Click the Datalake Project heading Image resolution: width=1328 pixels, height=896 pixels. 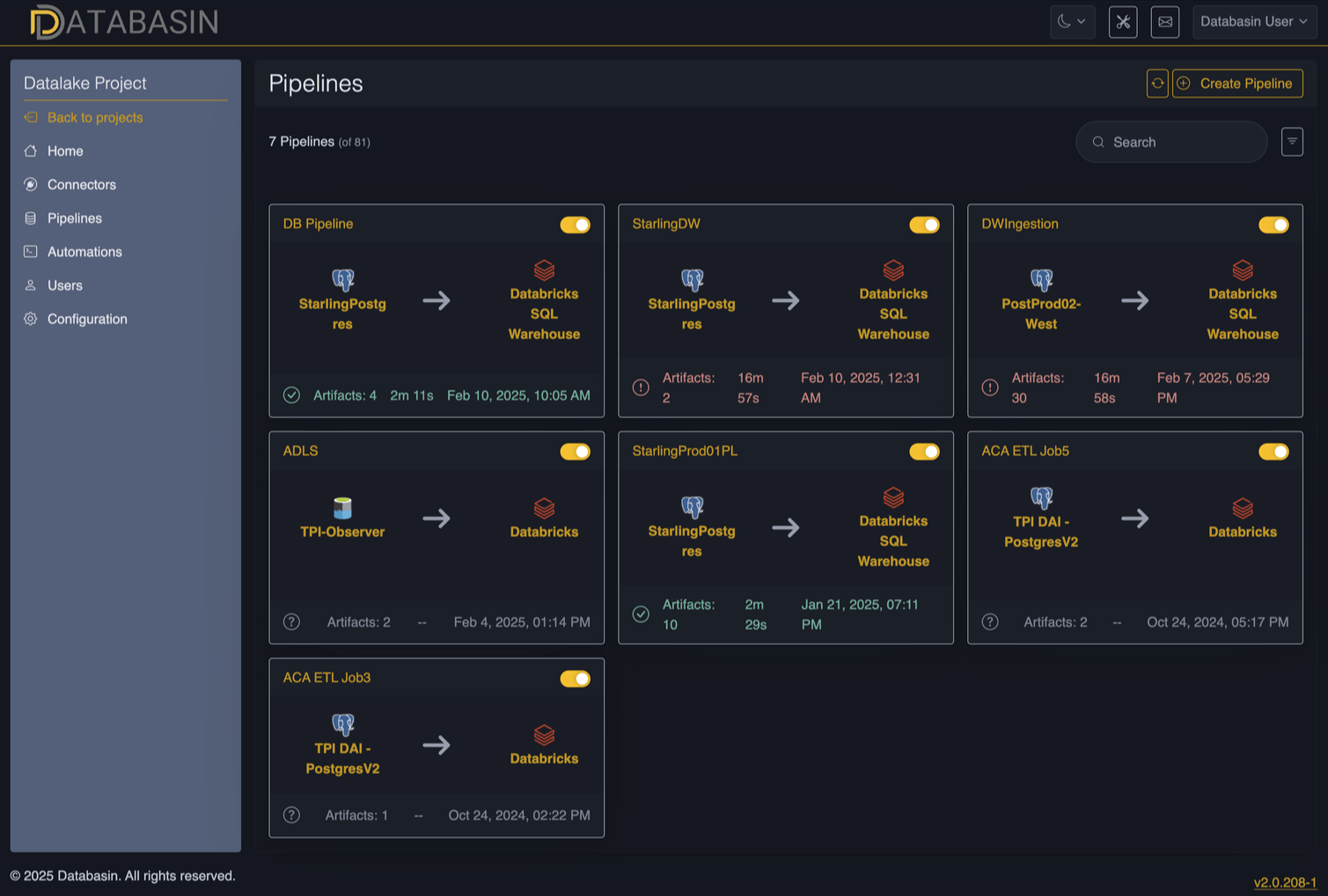point(85,83)
